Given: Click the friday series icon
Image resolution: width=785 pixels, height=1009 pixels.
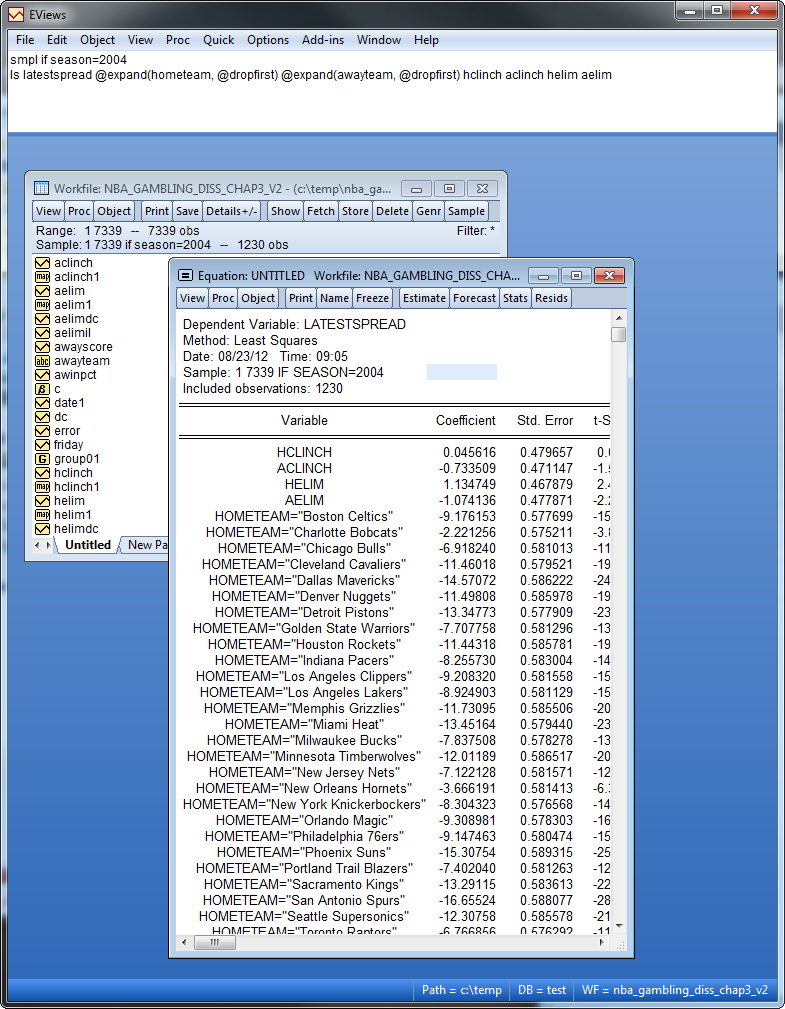Looking at the screenshot, I should click(x=42, y=445).
